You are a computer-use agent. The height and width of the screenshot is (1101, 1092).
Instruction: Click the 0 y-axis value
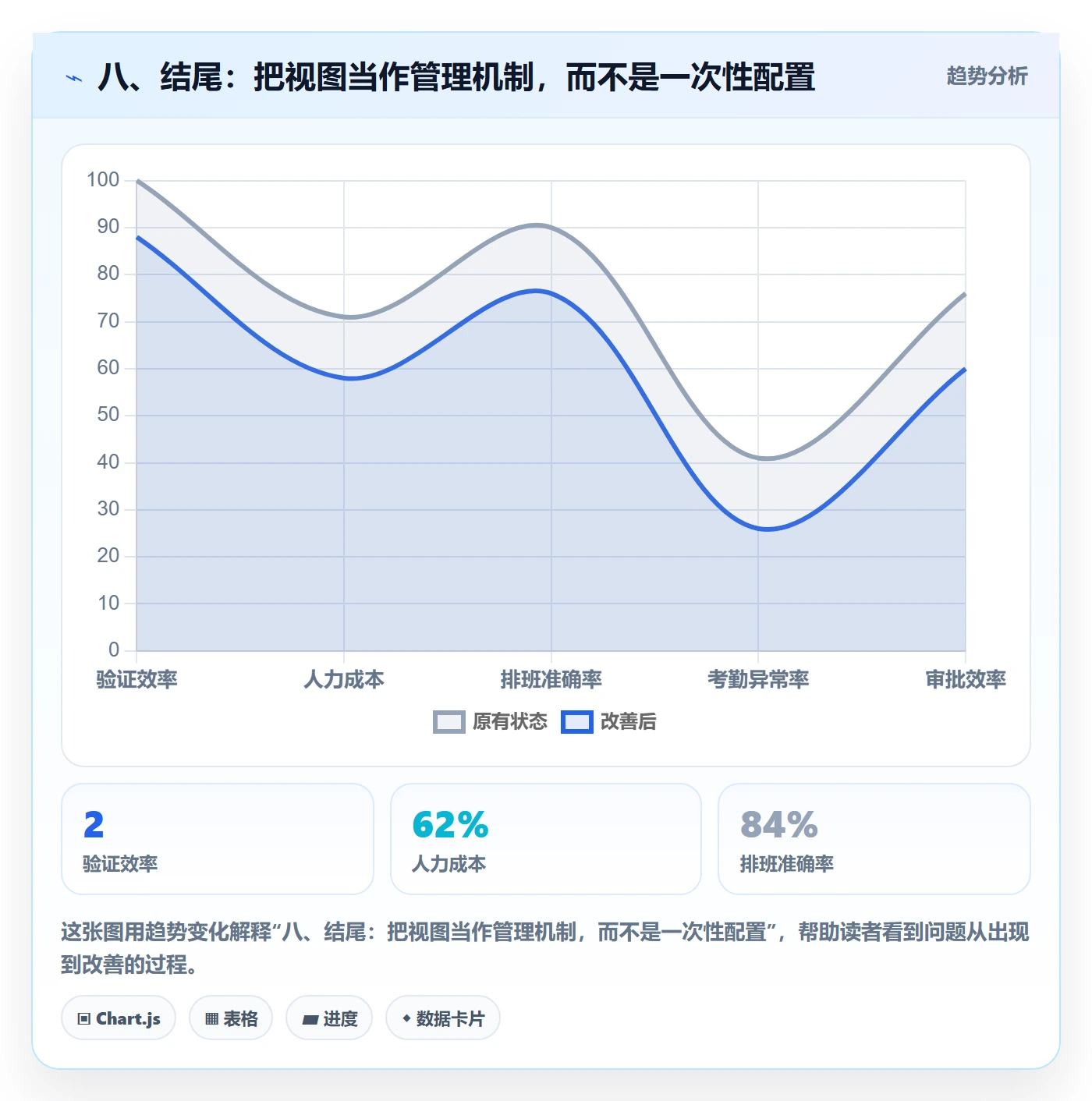pyautogui.click(x=114, y=650)
